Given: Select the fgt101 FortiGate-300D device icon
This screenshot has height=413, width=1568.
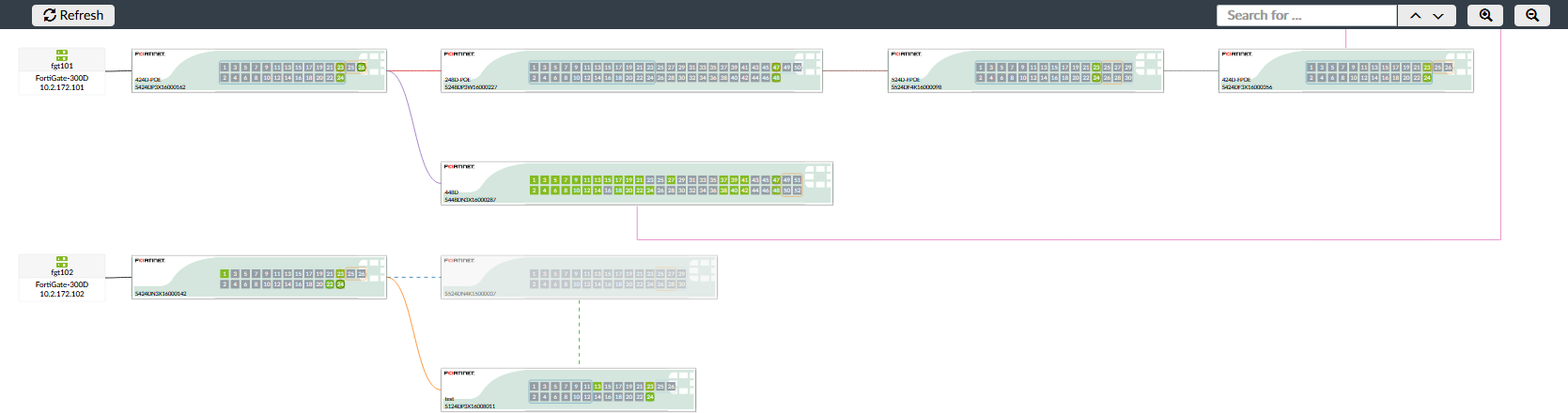Looking at the screenshot, I should point(62,55).
